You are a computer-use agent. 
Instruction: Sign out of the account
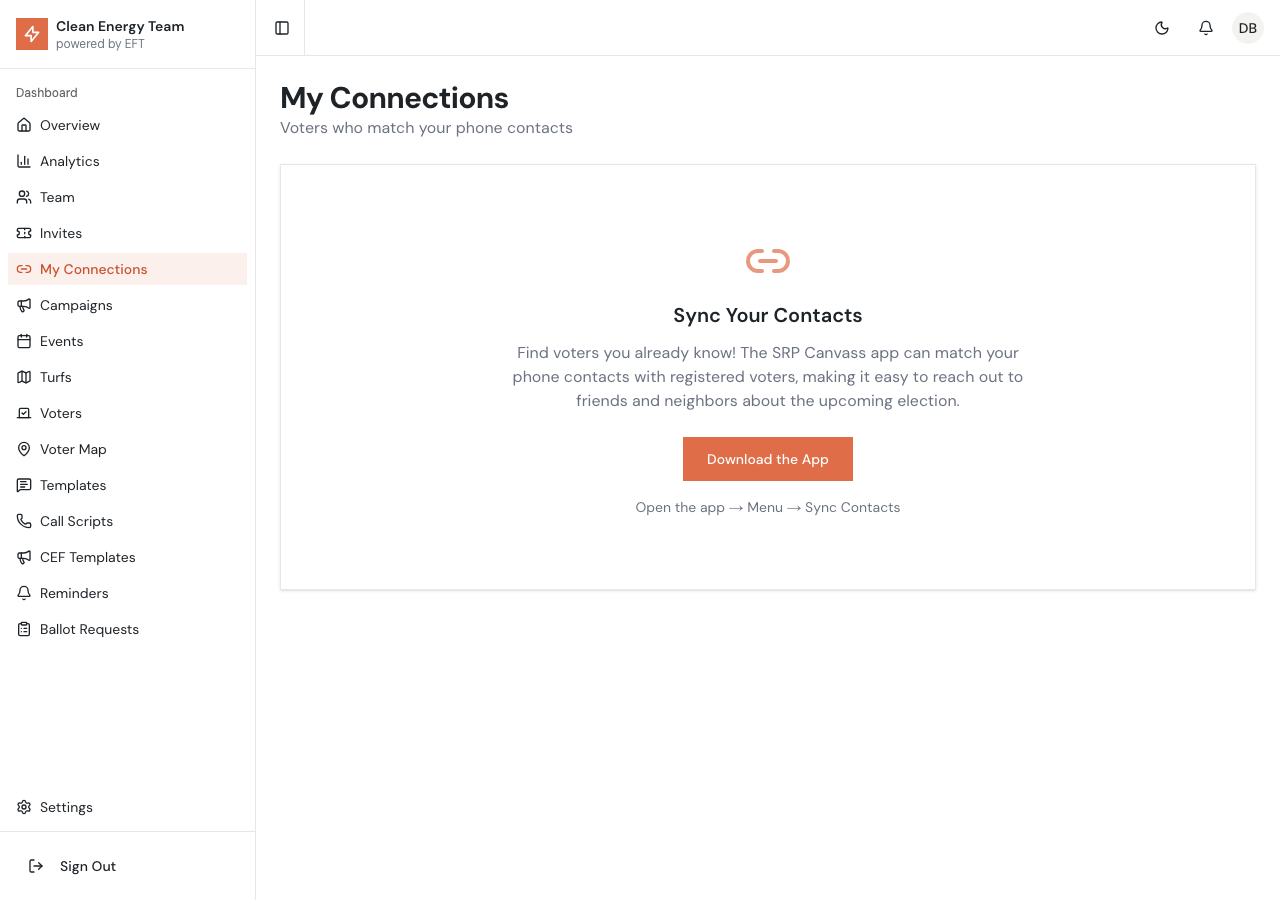[87, 866]
